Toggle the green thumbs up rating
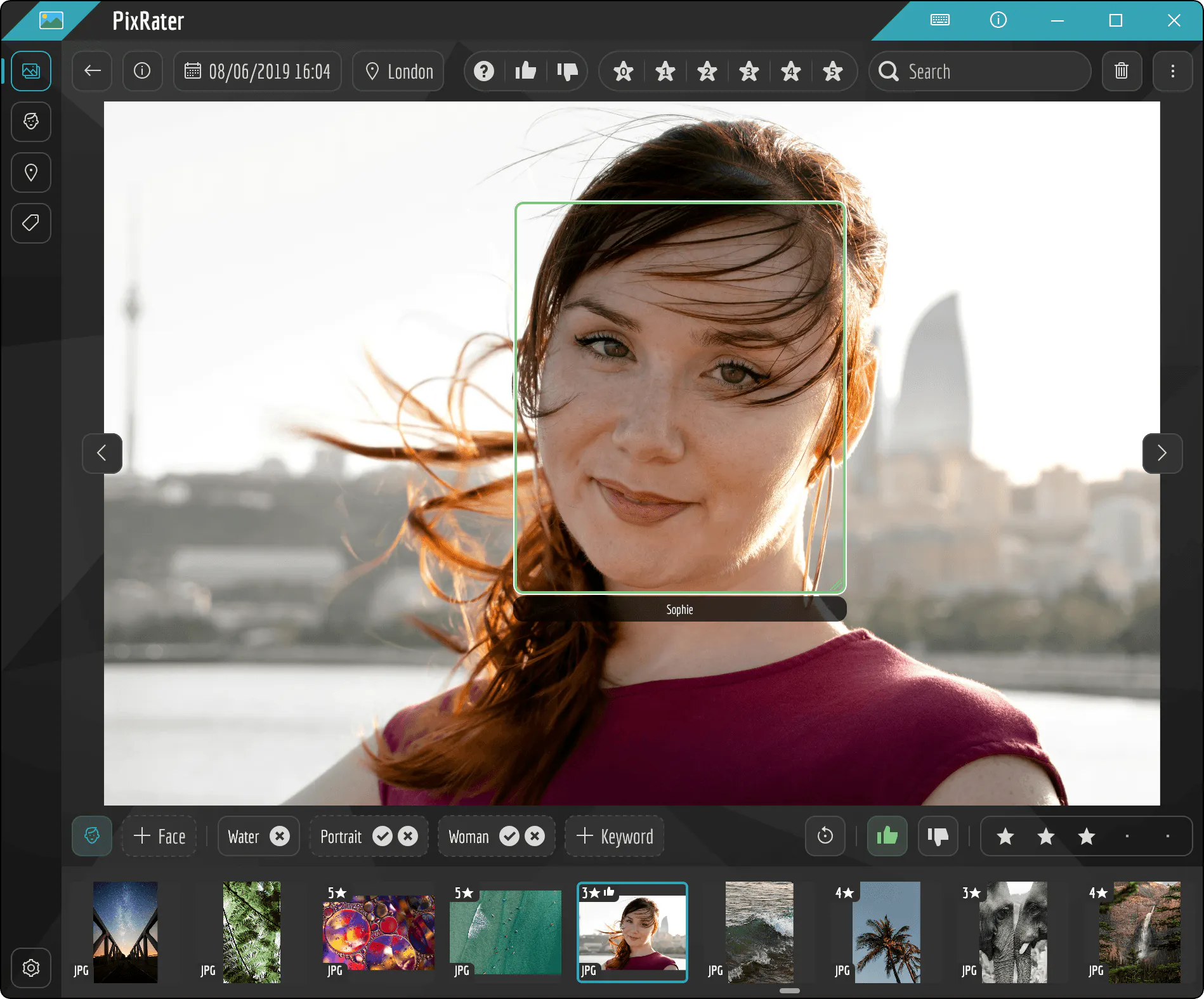This screenshot has width=1204, height=999. [x=887, y=836]
